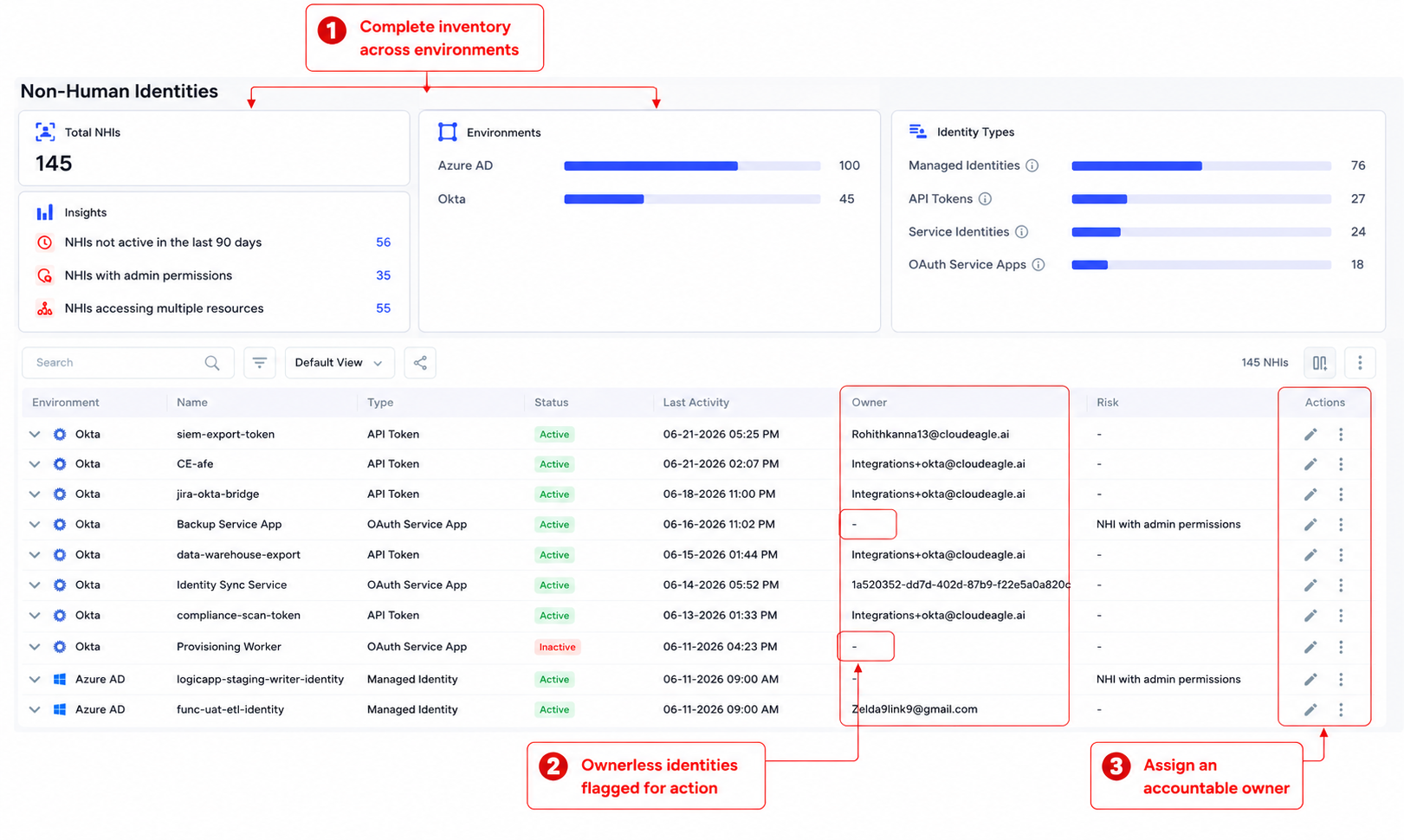Sort by the Risk column header
Viewport: 1404px width, 840px height.
pyautogui.click(x=1108, y=403)
